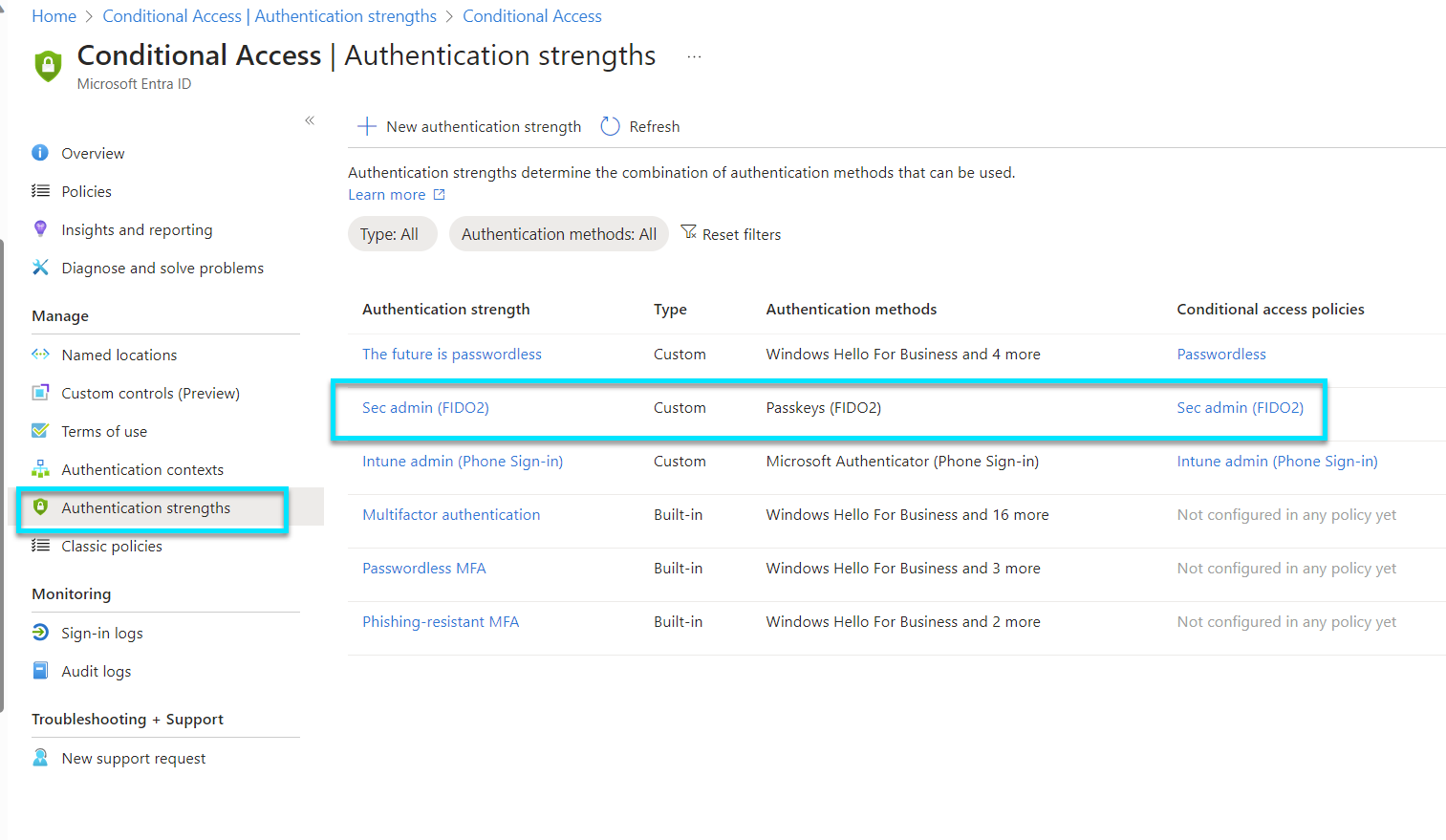Click the Diagnose and solve problems wrench icon
The image size is (1446, 840).
pyautogui.click(x=40, y=268)
